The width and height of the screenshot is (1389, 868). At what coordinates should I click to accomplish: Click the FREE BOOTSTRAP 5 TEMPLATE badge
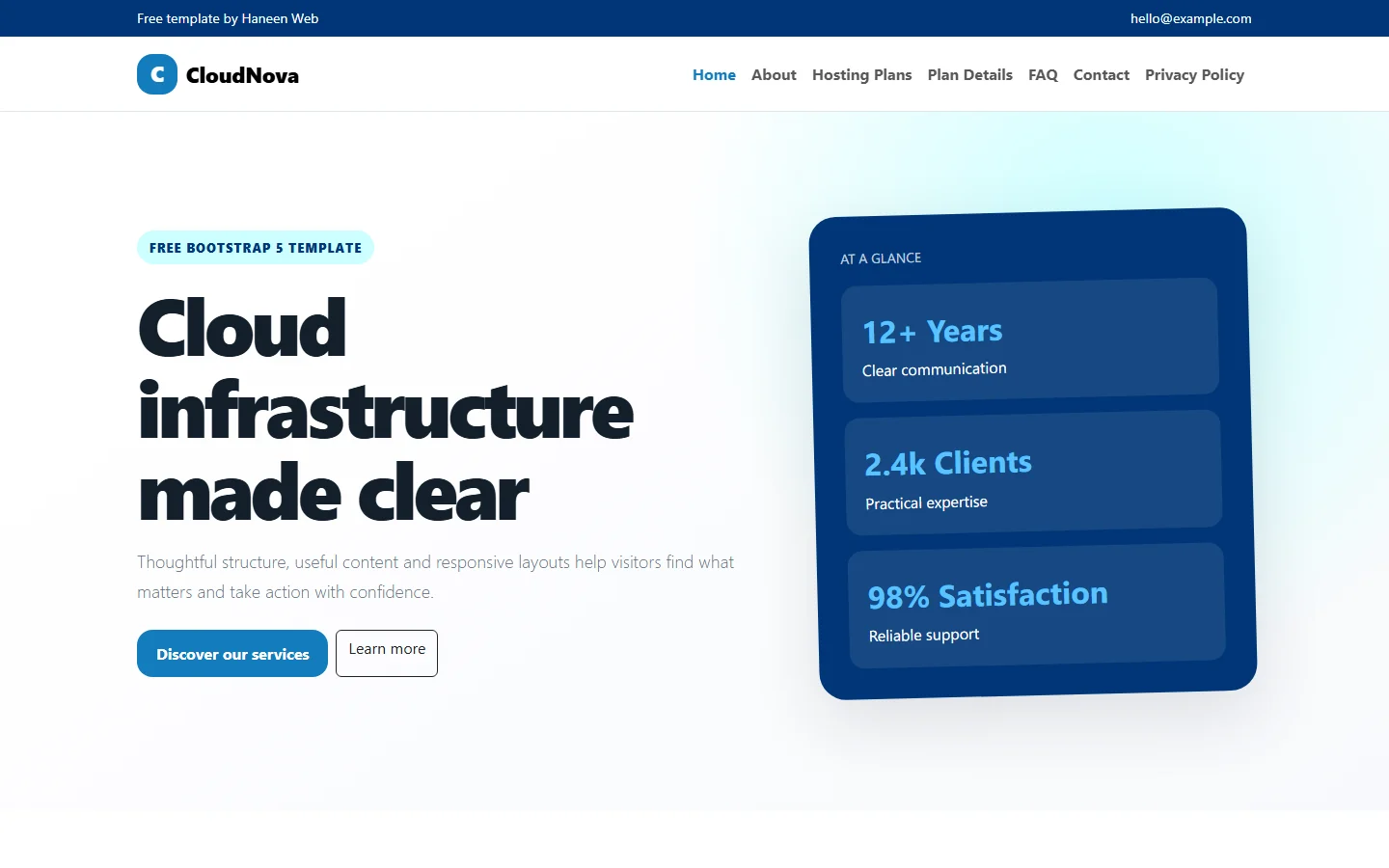[256, 248]
